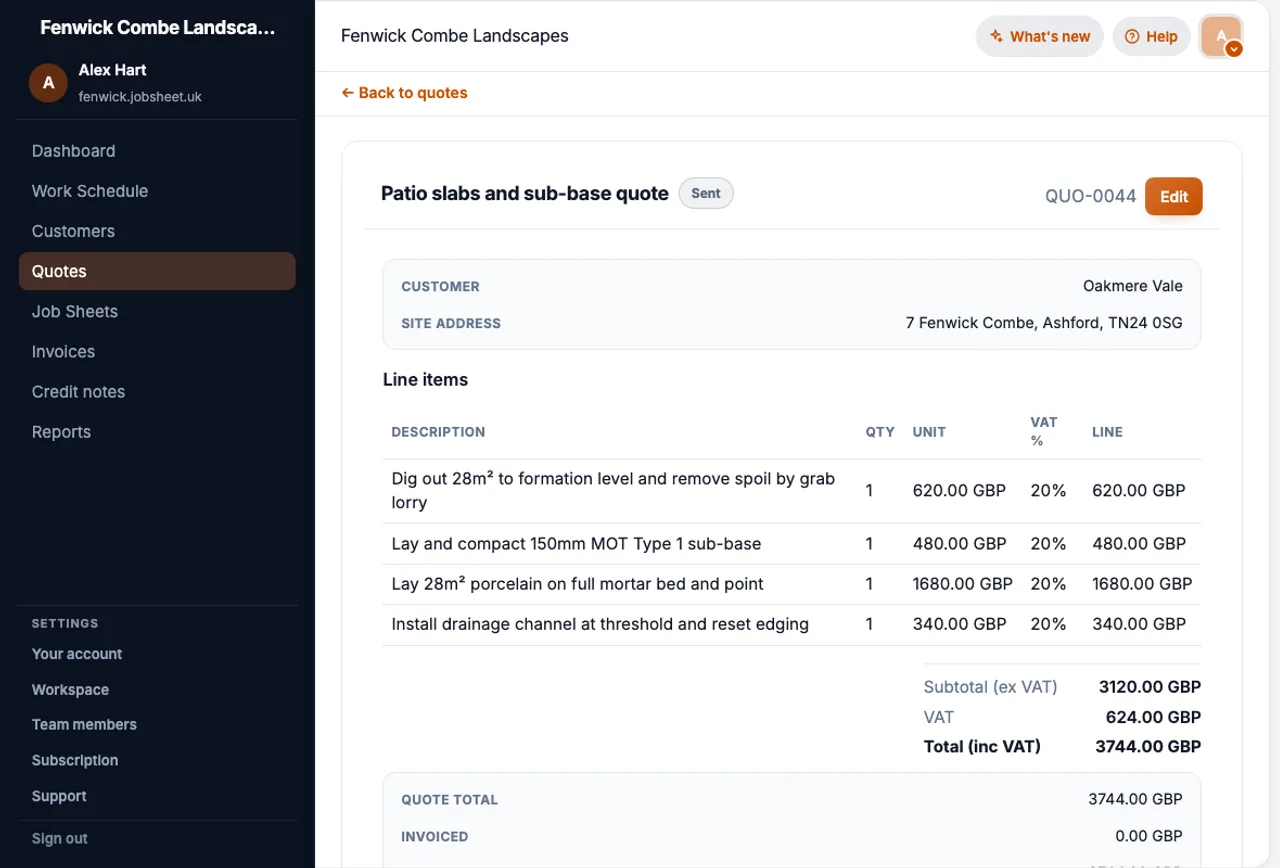Click Alex Hart's profile avatar in sidebar
The image size is (1280, 868).
click(x=48, y=83)
